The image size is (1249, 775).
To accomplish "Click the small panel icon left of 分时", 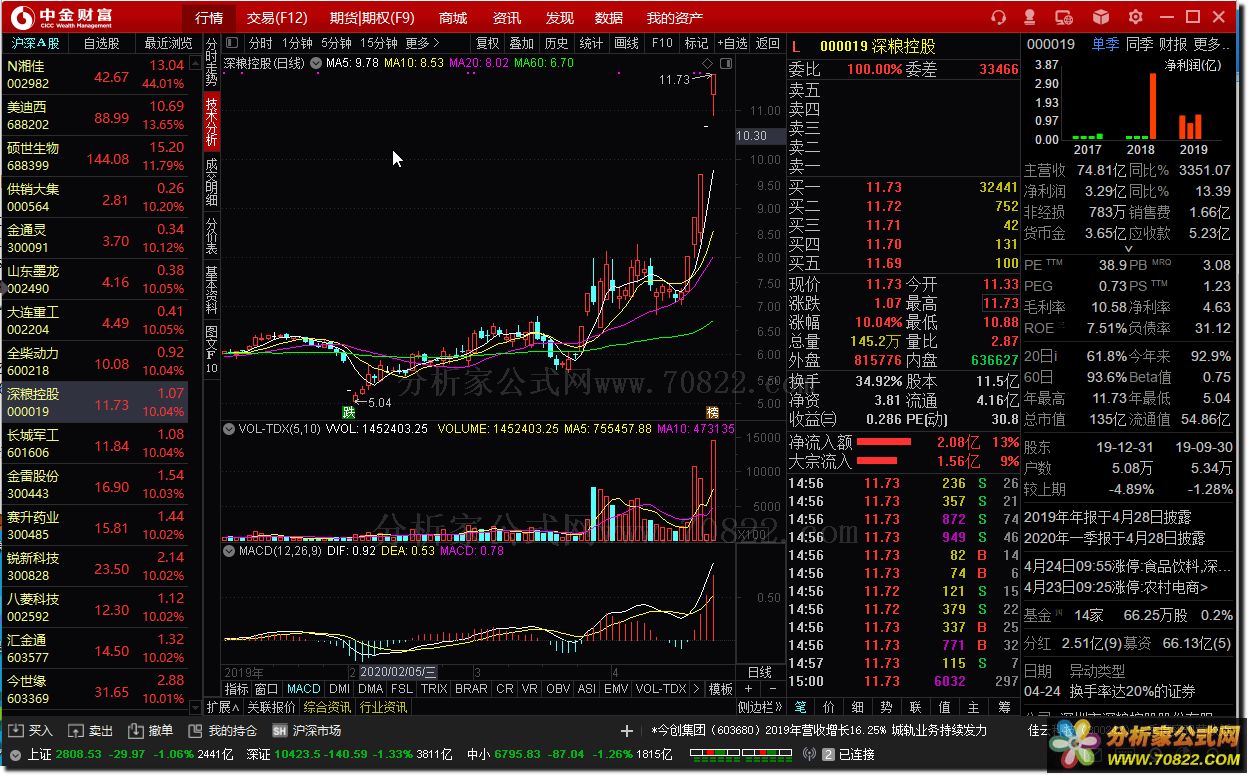I will tap(233, 43).
